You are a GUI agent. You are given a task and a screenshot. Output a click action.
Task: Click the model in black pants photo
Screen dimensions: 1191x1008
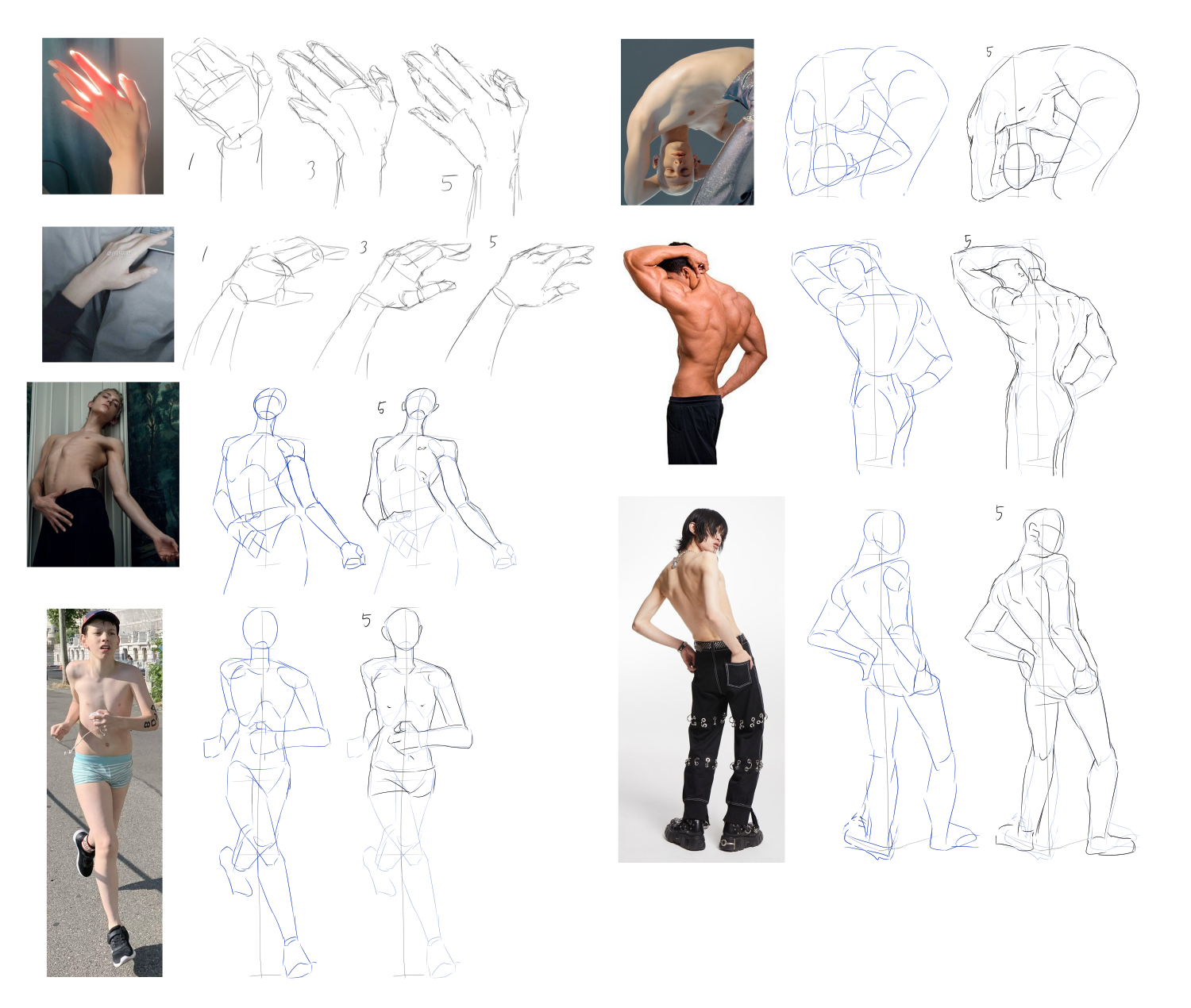701,679
